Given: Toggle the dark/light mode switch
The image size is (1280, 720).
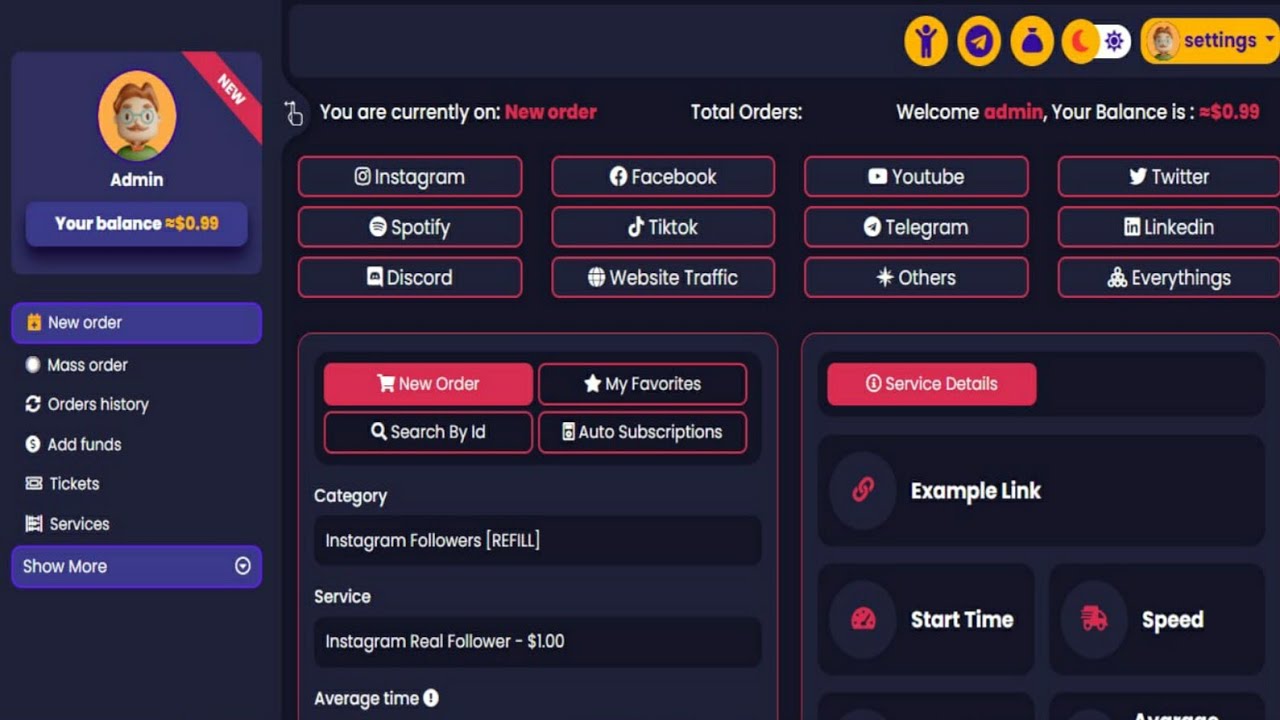Looking at the screenshot, I should pos(1096,42).
